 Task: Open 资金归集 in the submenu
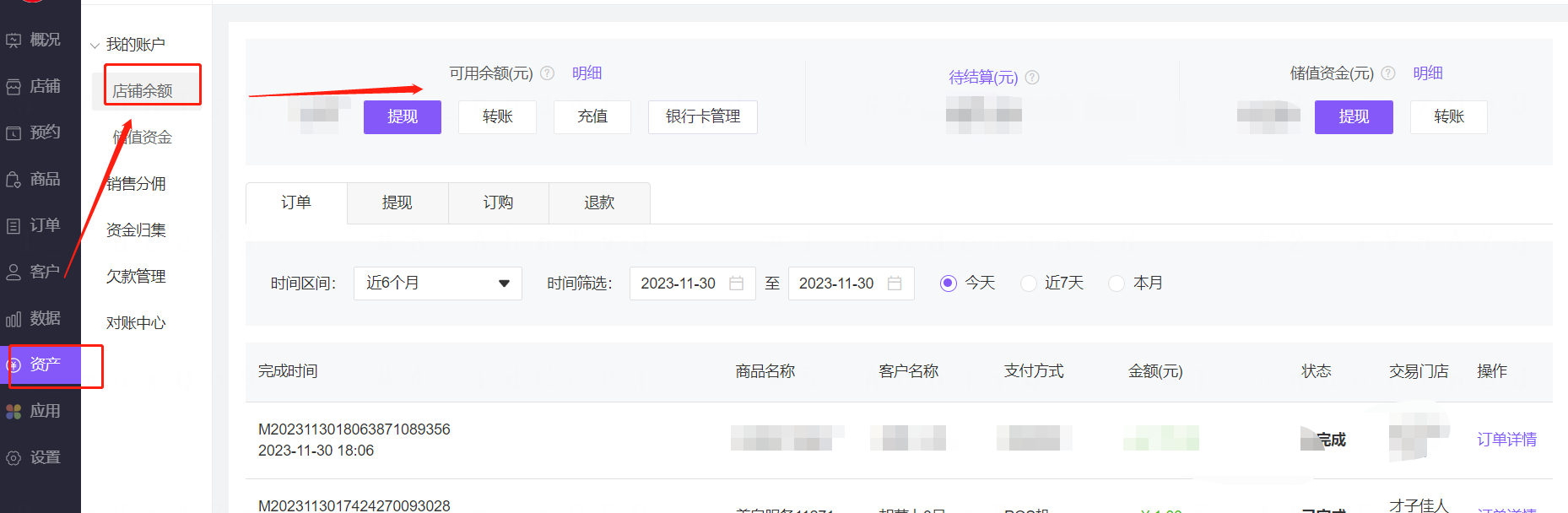[x=136, y=229]
